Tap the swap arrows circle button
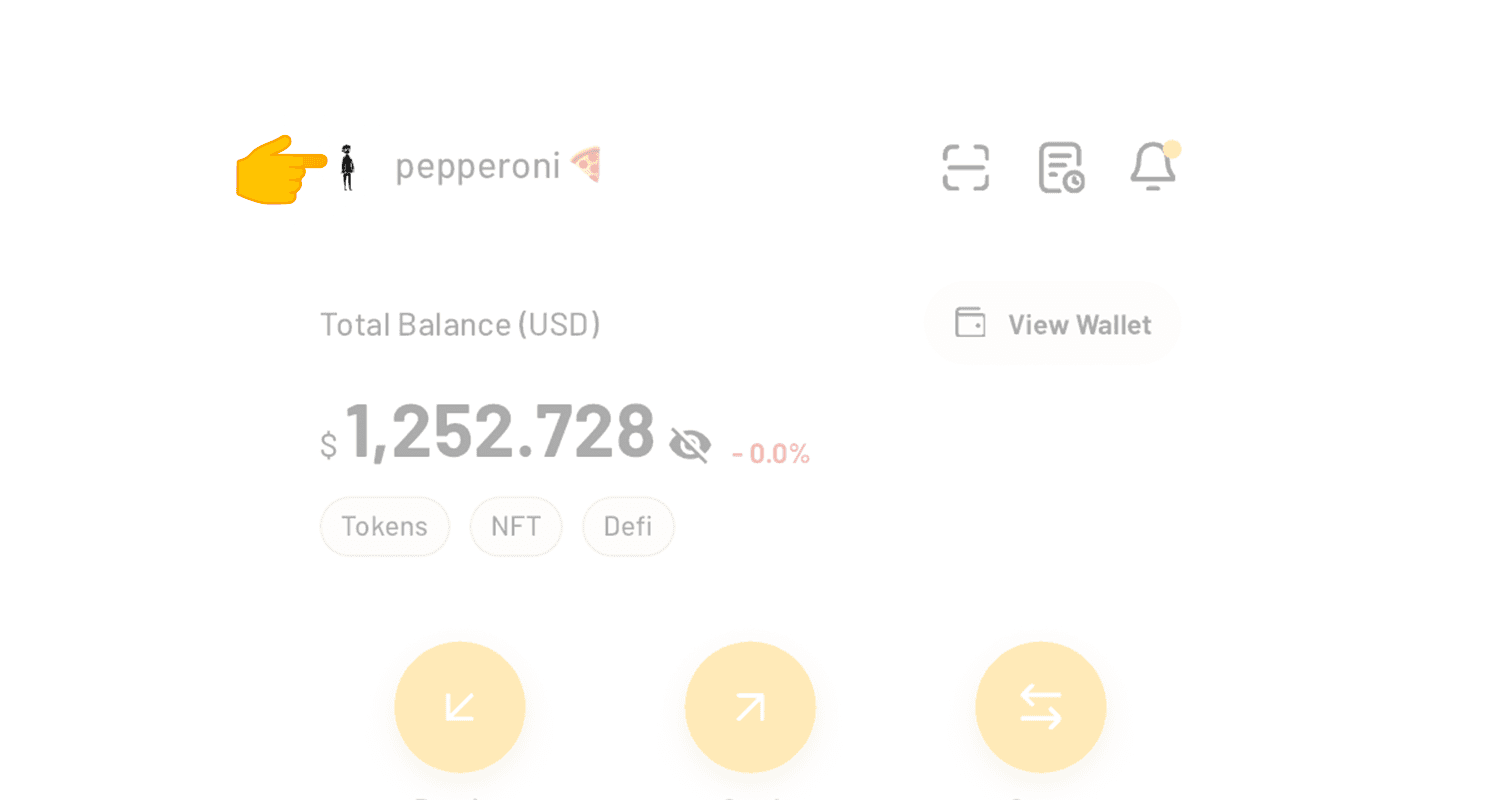1500x800 pixels. (x=1040, y=707)
